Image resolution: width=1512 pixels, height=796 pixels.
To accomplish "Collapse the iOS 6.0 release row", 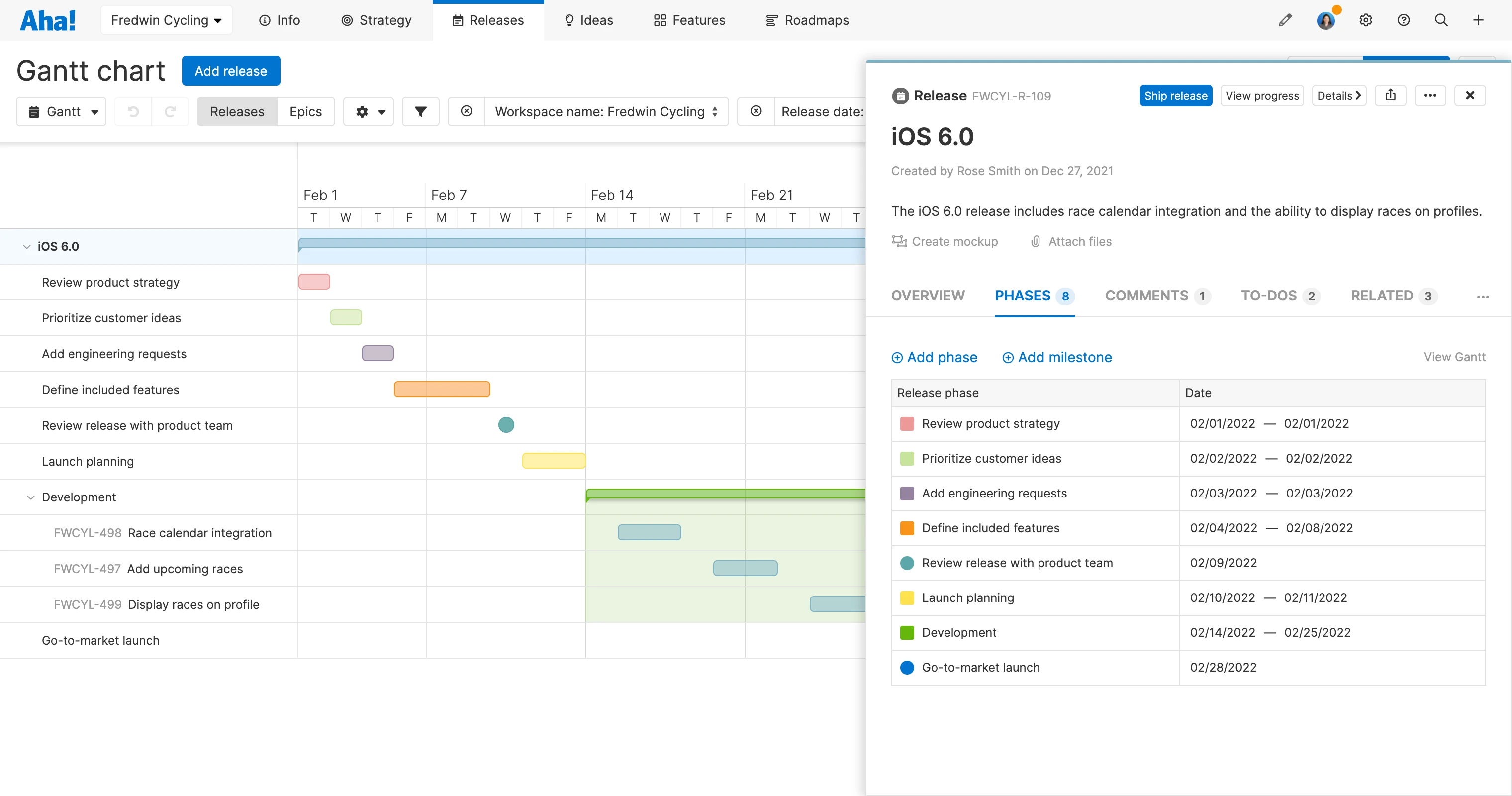I will (x=26, y=247).
